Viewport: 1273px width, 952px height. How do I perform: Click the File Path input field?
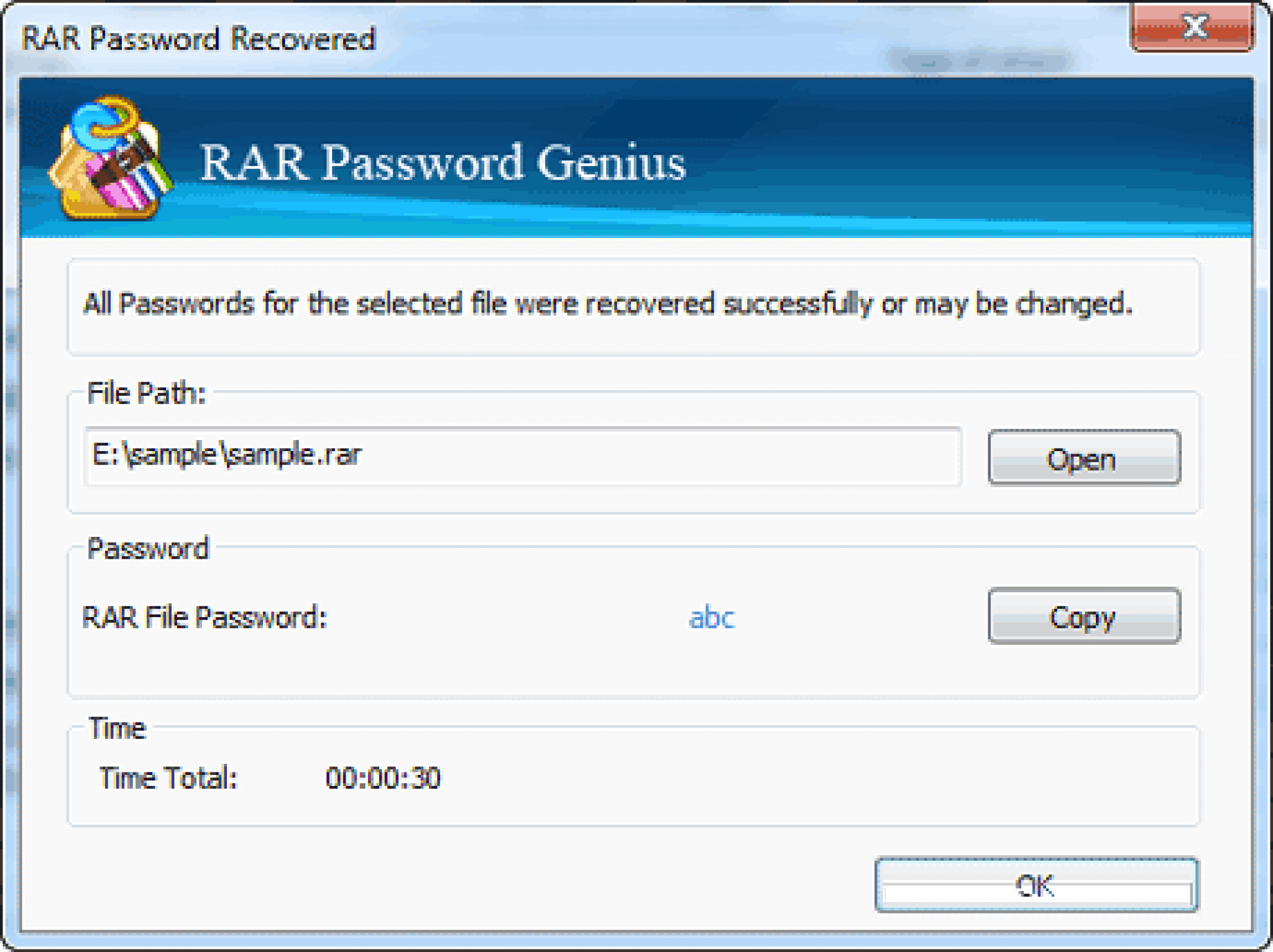(523, 456)
